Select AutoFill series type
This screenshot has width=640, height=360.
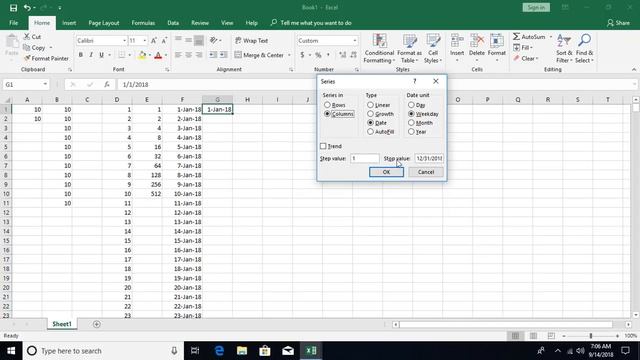[370, 131]
